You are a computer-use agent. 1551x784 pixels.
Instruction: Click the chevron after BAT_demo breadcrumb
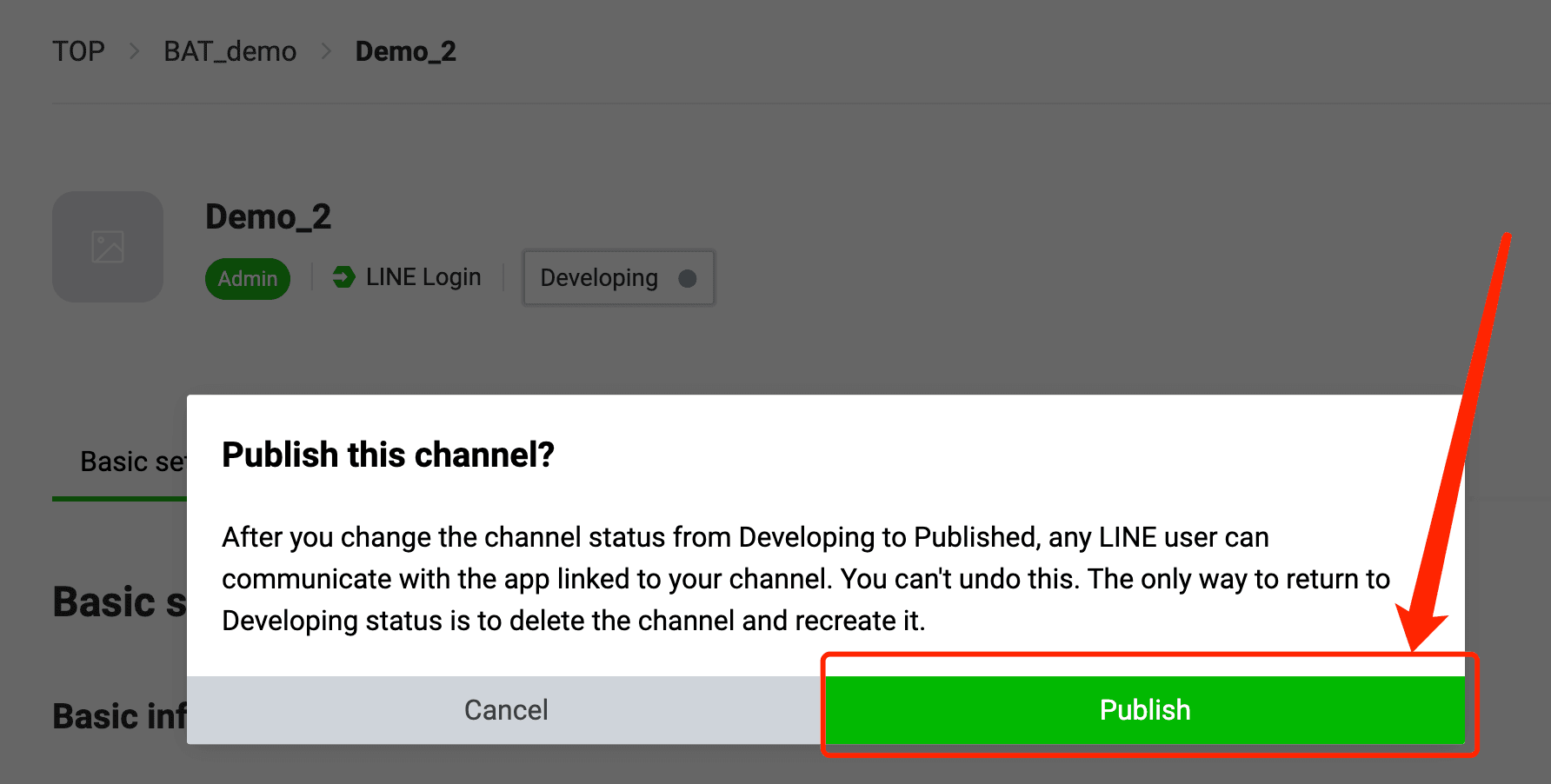(x=326, y=51)
